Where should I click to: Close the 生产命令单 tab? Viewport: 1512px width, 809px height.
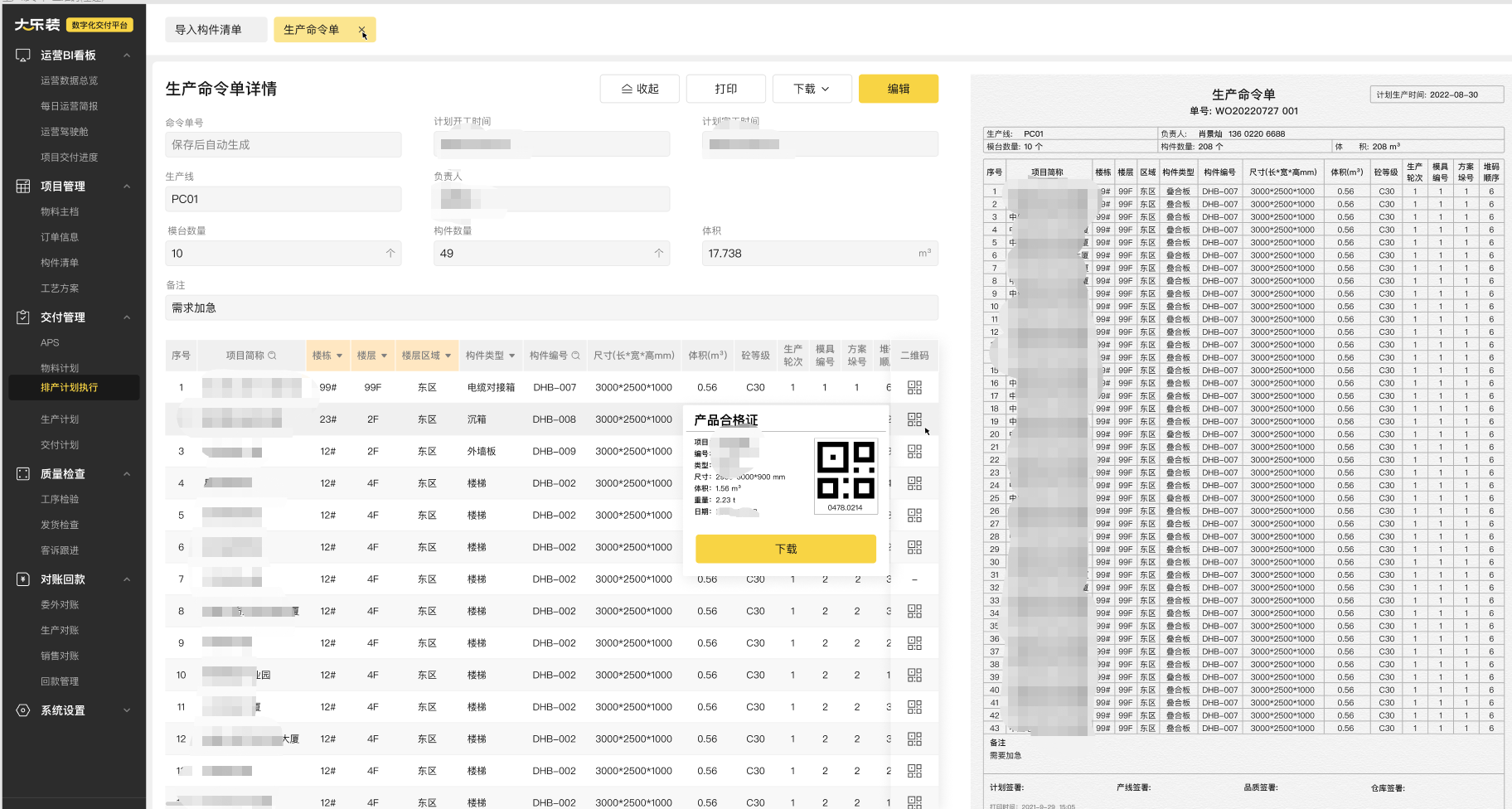pos(361,30)
